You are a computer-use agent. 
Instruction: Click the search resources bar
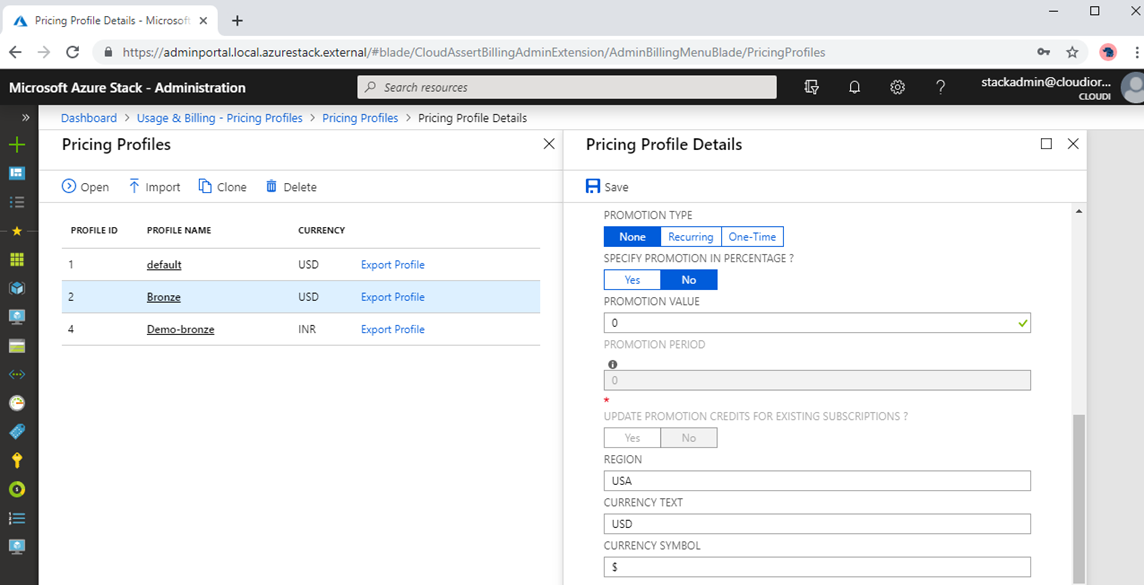[x=566, y=87]
